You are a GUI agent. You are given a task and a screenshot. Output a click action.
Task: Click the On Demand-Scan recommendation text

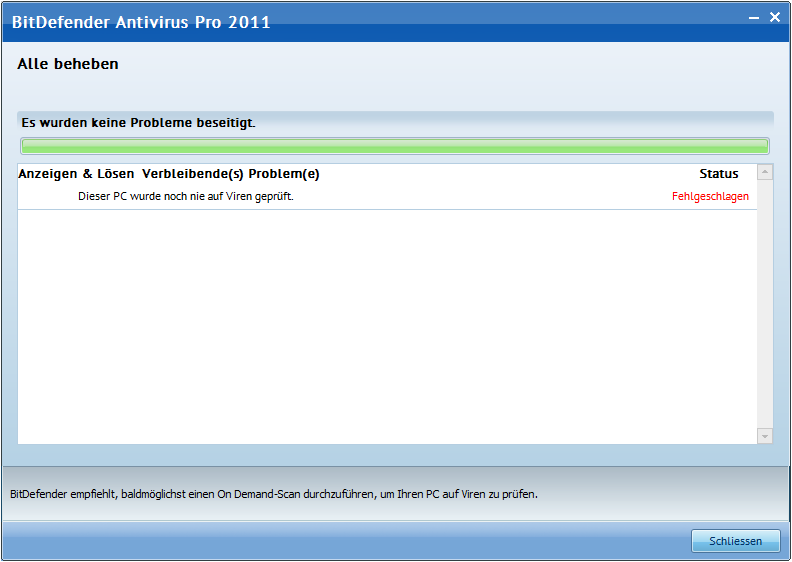click(x=274, y=494)
